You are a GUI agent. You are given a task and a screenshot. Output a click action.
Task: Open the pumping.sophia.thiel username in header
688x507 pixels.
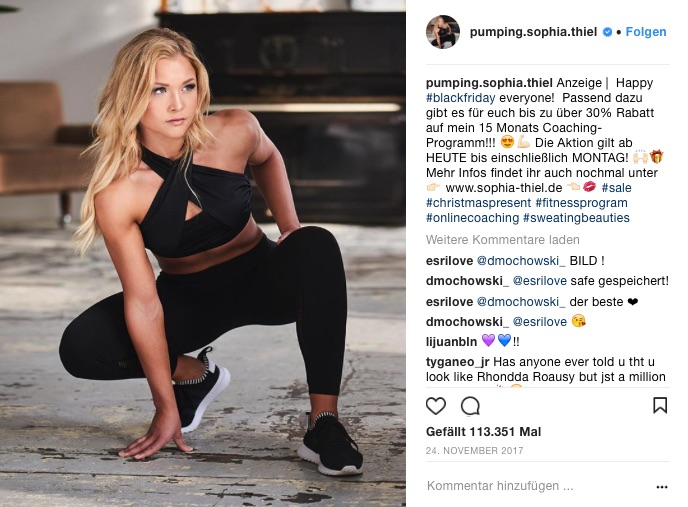click(533, 32)
